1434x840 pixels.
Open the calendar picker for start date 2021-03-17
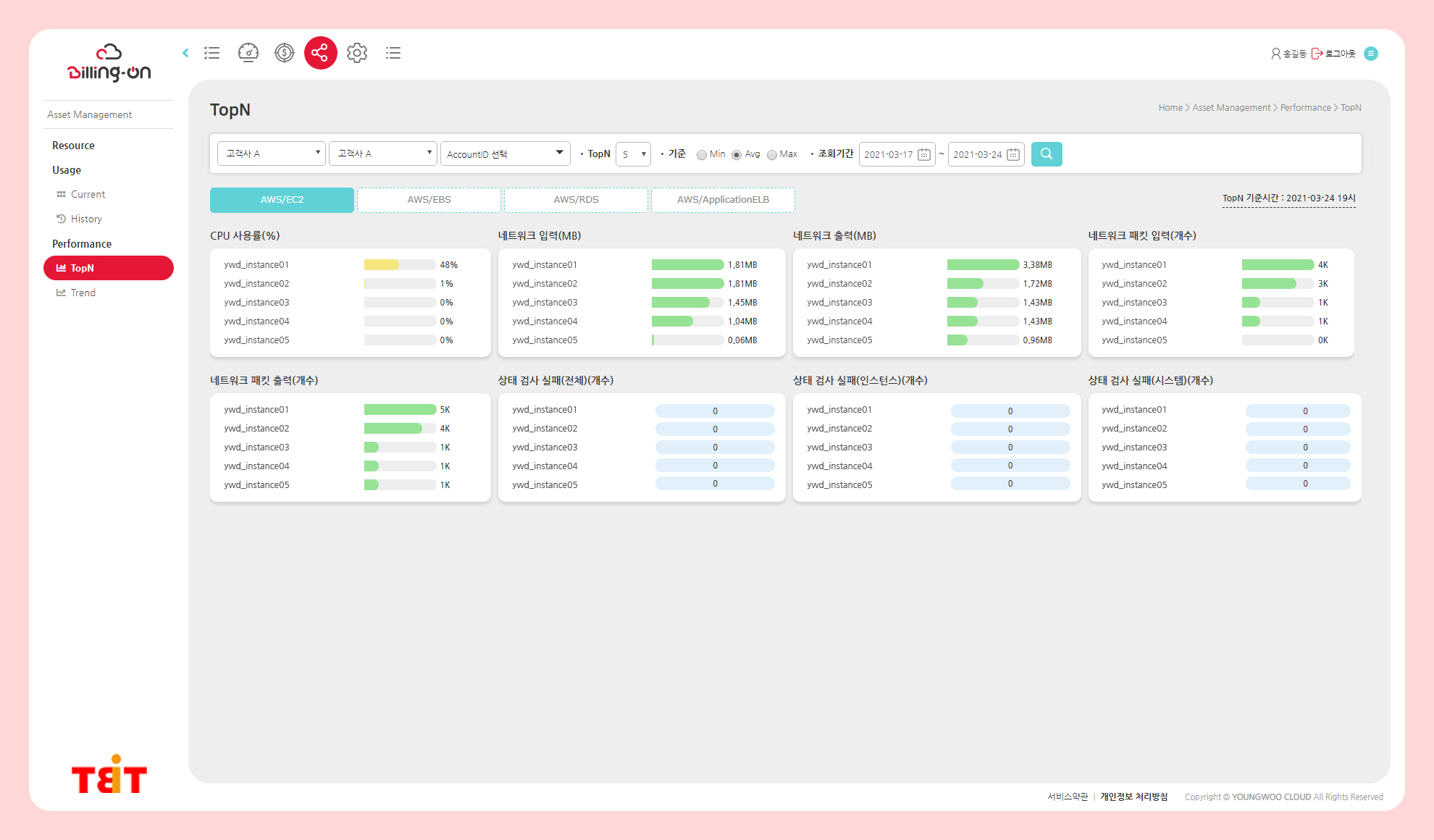pos(925,154)
